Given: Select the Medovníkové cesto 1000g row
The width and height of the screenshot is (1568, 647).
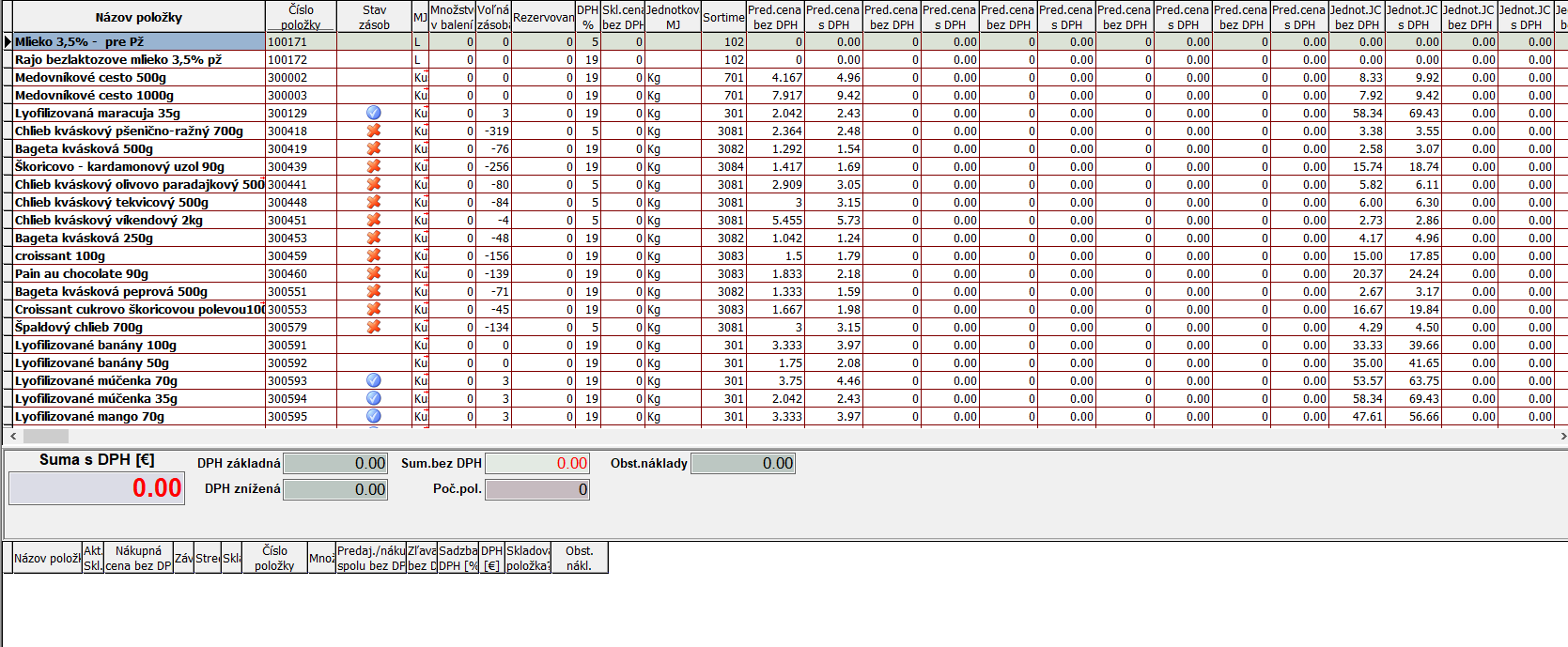Looking at the screenshot, I should (94, 95).
